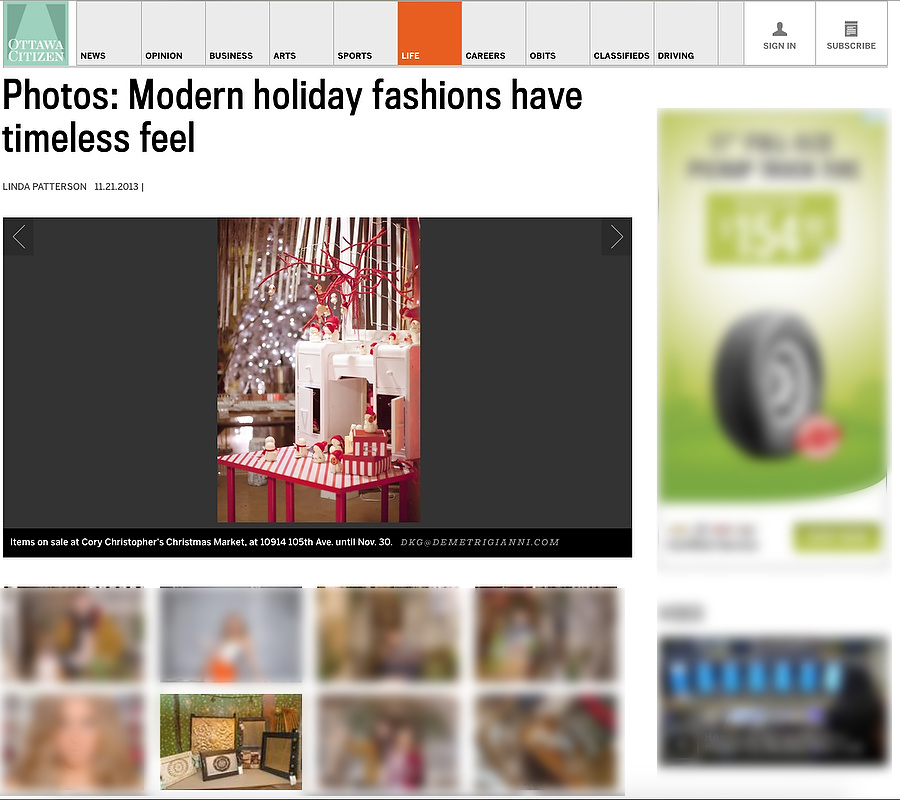Image resolution: width=900 pixels, height=800 pixels.
Task: Click the tire advertisement banner
Action: click(x=773, y=340)
